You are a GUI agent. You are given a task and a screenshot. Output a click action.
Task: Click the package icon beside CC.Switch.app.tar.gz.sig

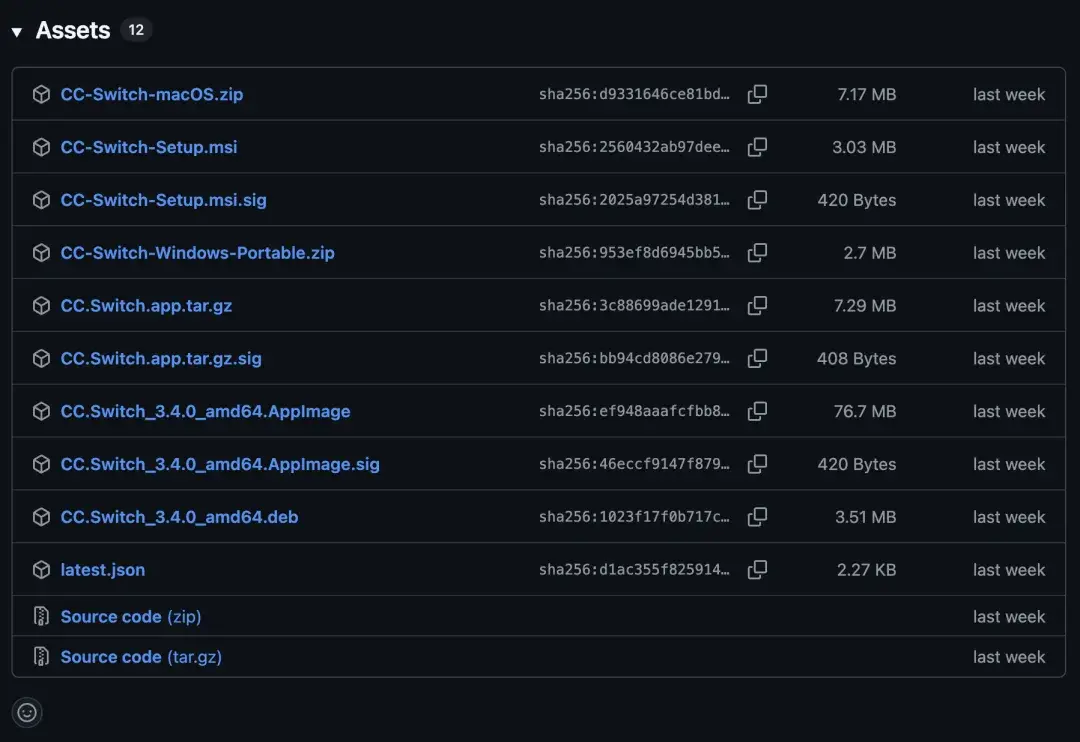(x=41, y=359)
